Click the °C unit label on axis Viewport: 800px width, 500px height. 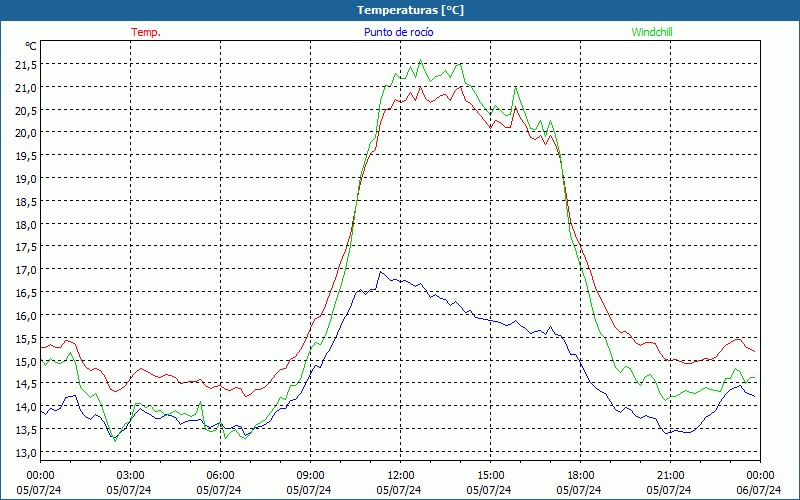point(31,46)
